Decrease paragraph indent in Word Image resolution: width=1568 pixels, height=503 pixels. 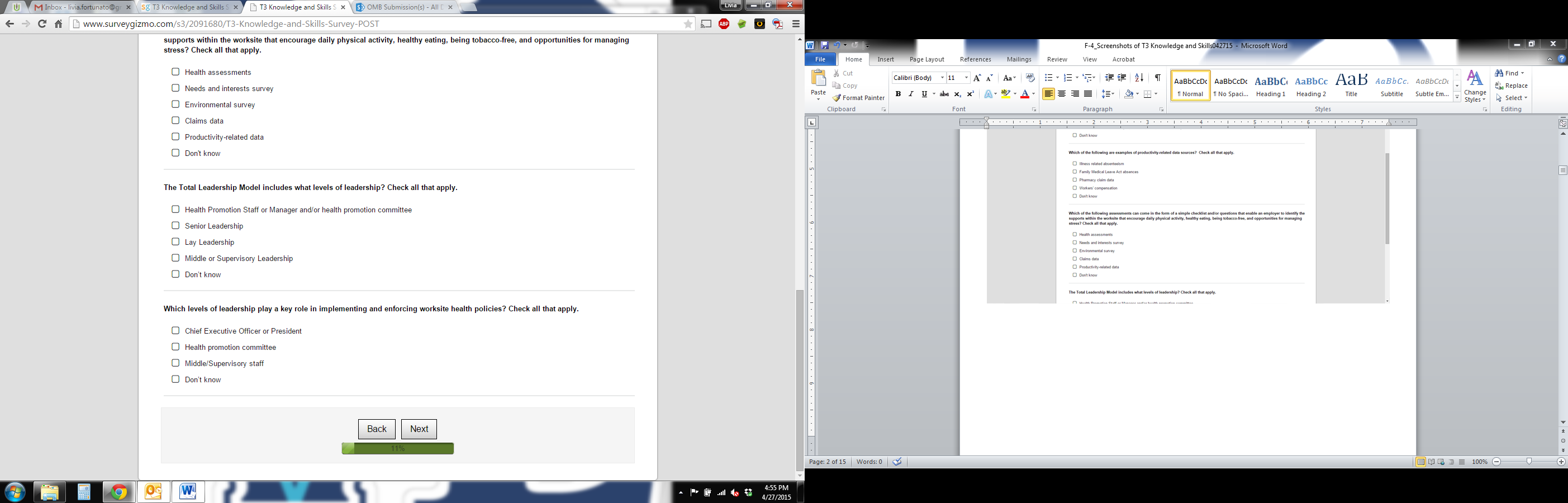click(1109, 78)
